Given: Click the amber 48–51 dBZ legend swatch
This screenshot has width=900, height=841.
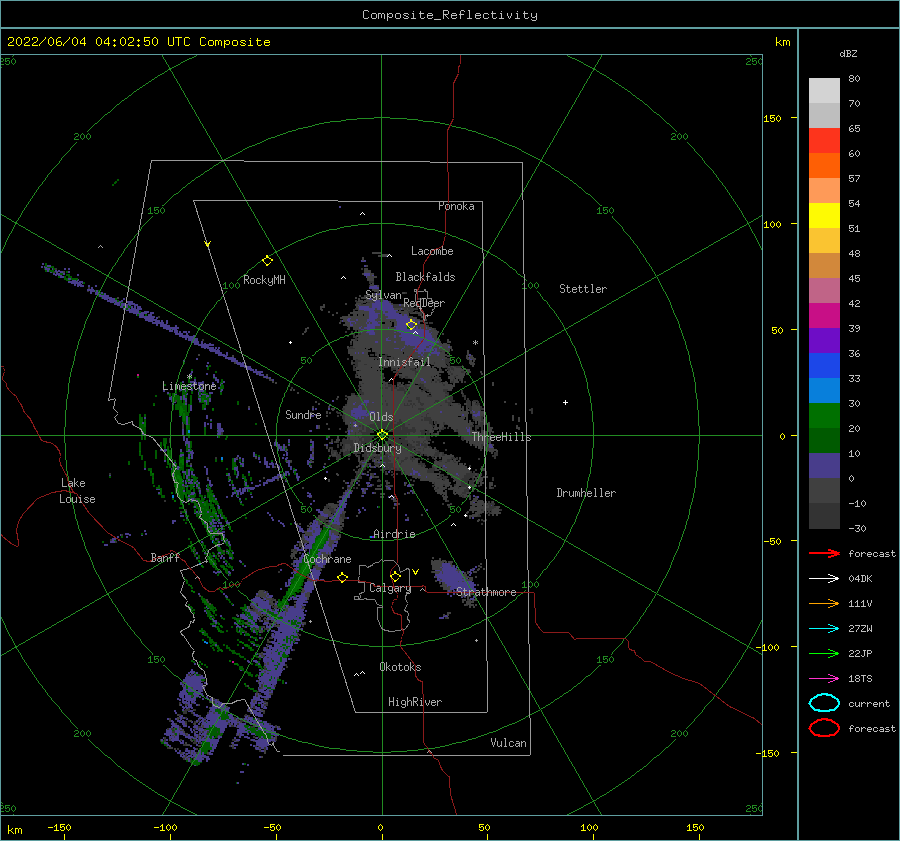Looking at the screenshot, I should [x=824, y=241].
